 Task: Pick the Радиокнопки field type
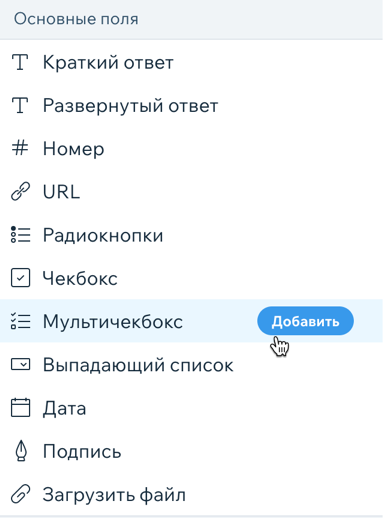click(192, 235)
